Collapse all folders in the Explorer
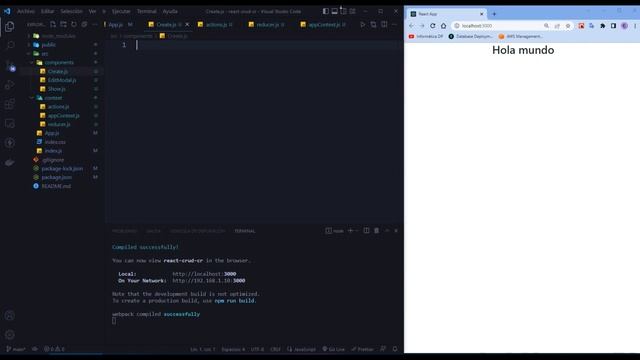This screenshot has width=640, height=360. [x=84, y=24]
